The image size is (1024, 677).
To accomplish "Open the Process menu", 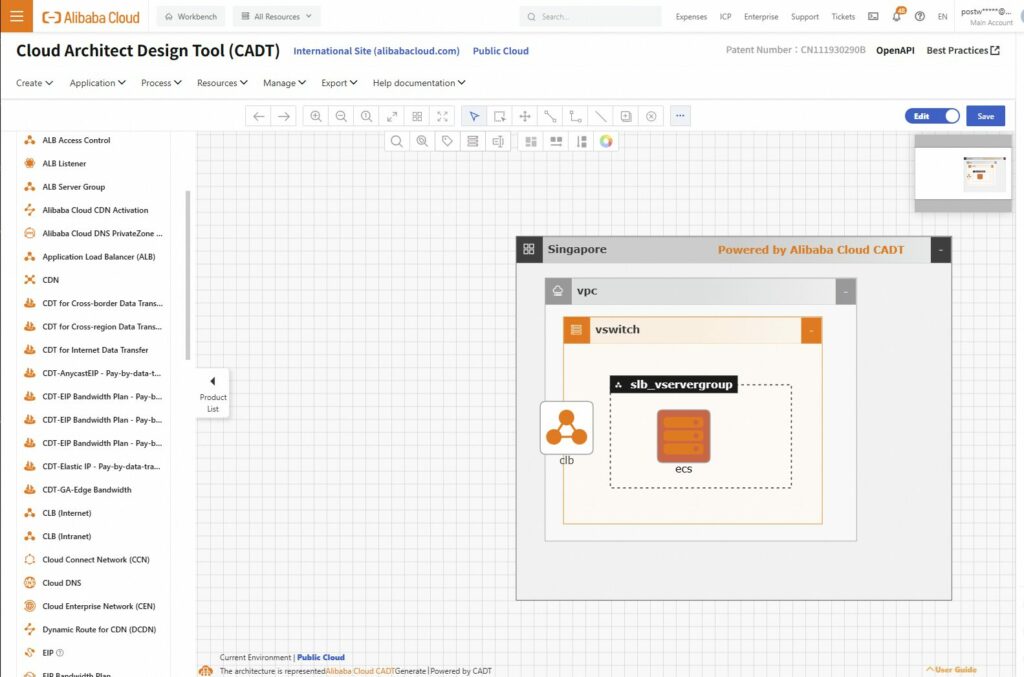I will click(x=161, y=83).
